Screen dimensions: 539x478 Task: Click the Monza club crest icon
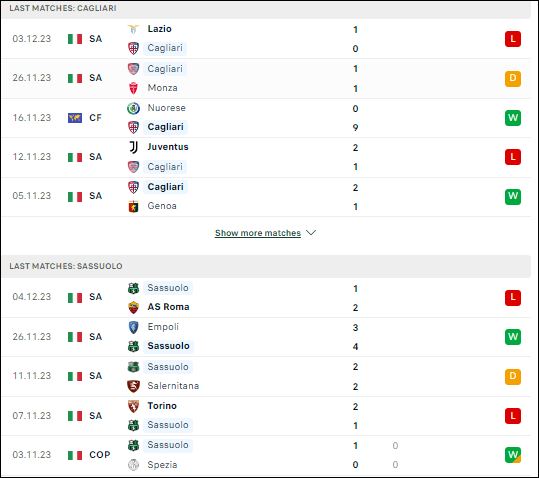point(133,88)
